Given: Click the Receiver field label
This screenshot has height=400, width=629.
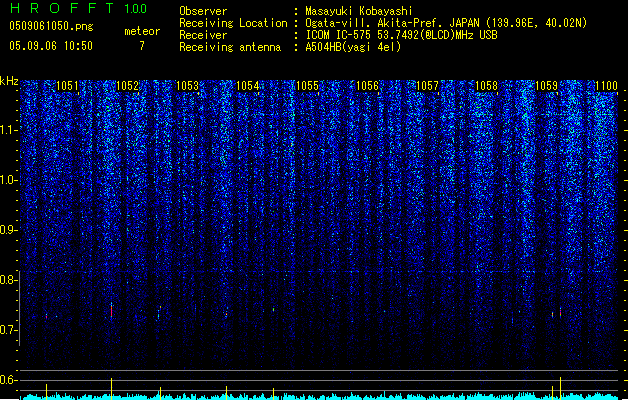Looking at the screenshot, I should [203, 35].
